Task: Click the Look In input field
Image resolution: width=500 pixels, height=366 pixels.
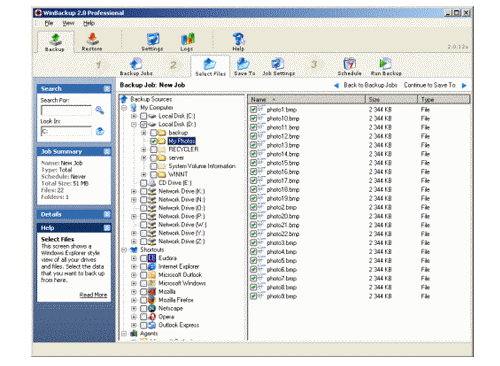Action: [x=66, y=131]
